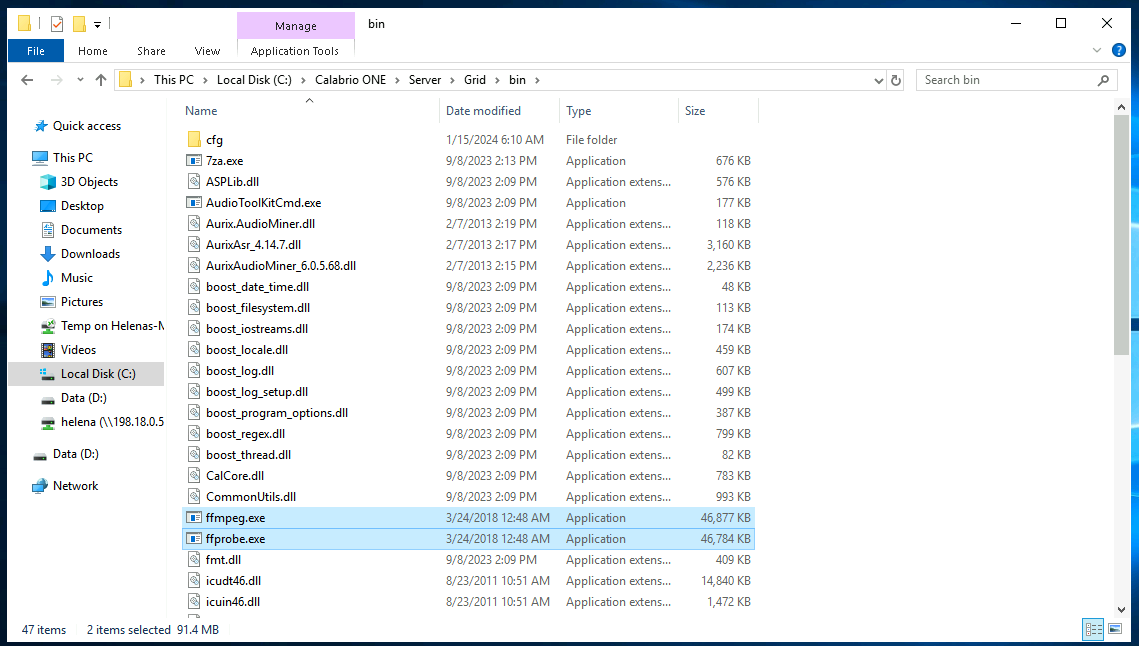Open the Help question mark icon

pos(1119,50)
